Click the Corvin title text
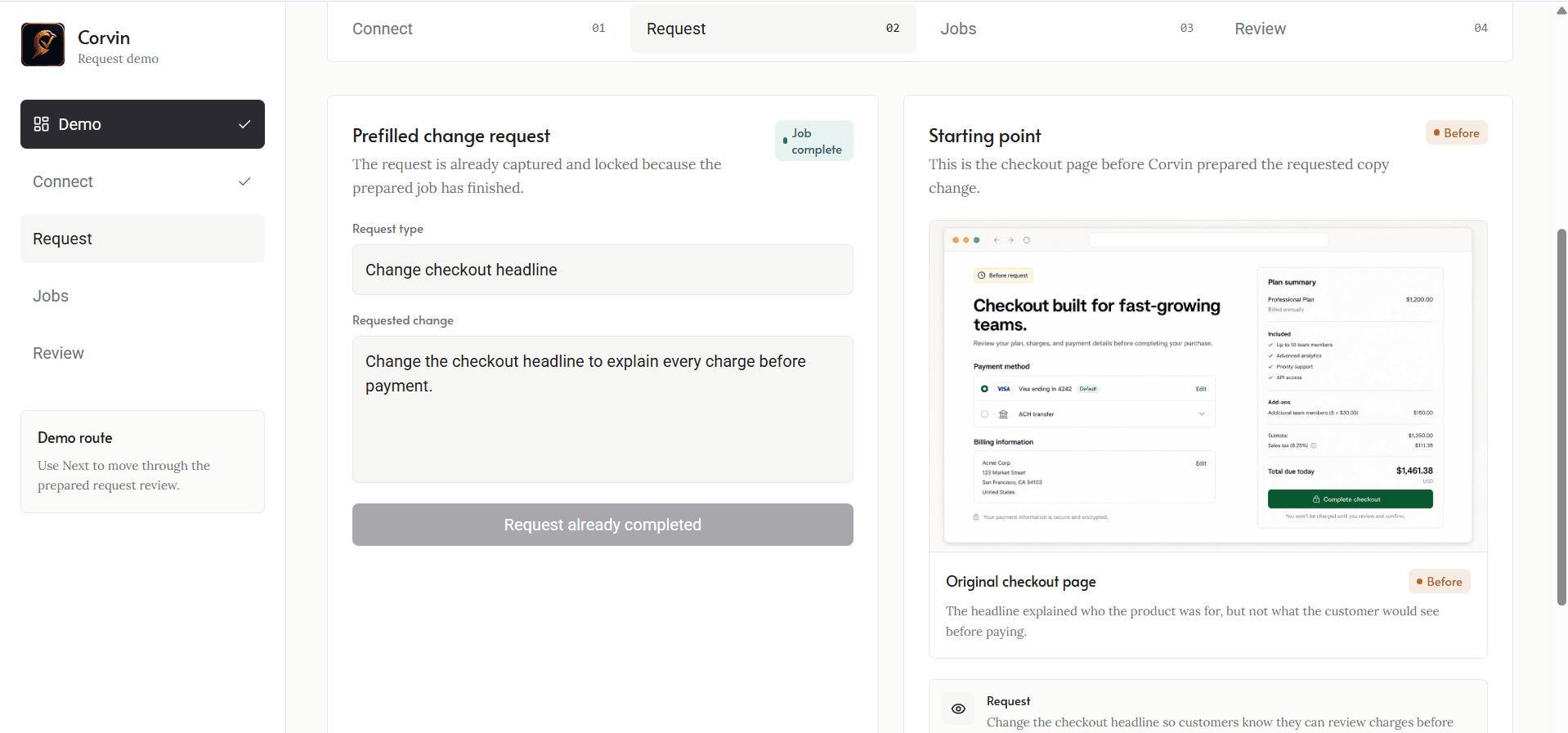Viewport: 1568px width, 733px height. click(x=104, y=38)
